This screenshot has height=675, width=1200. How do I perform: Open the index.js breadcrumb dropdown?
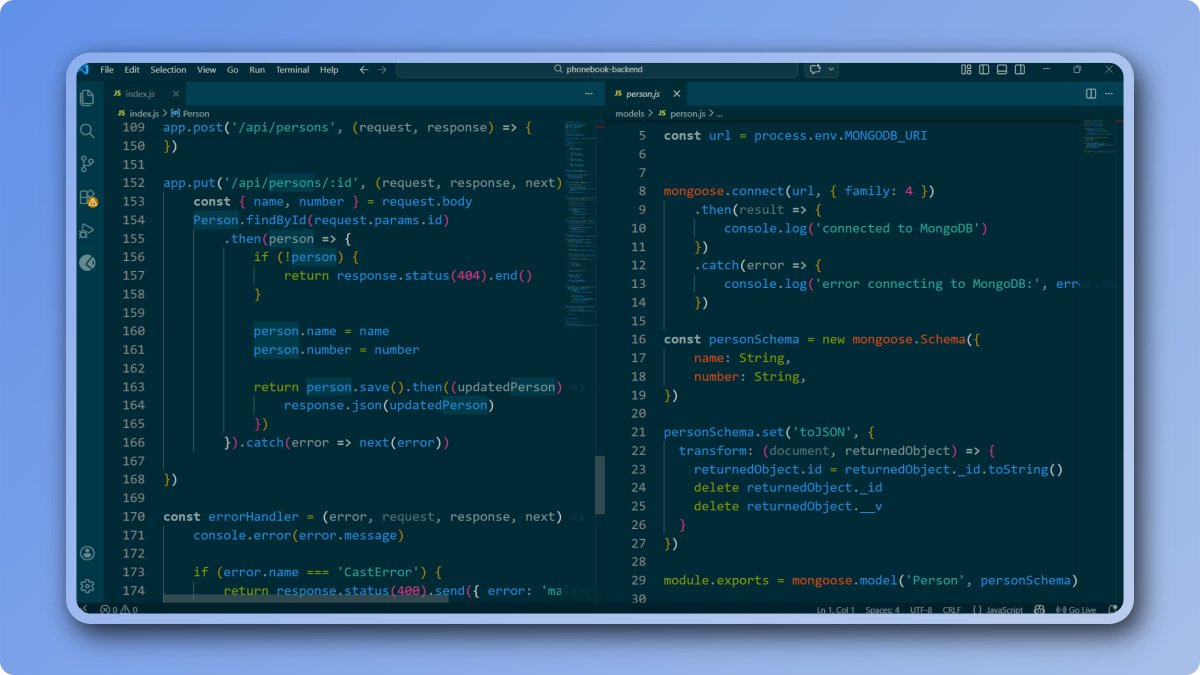136,114
